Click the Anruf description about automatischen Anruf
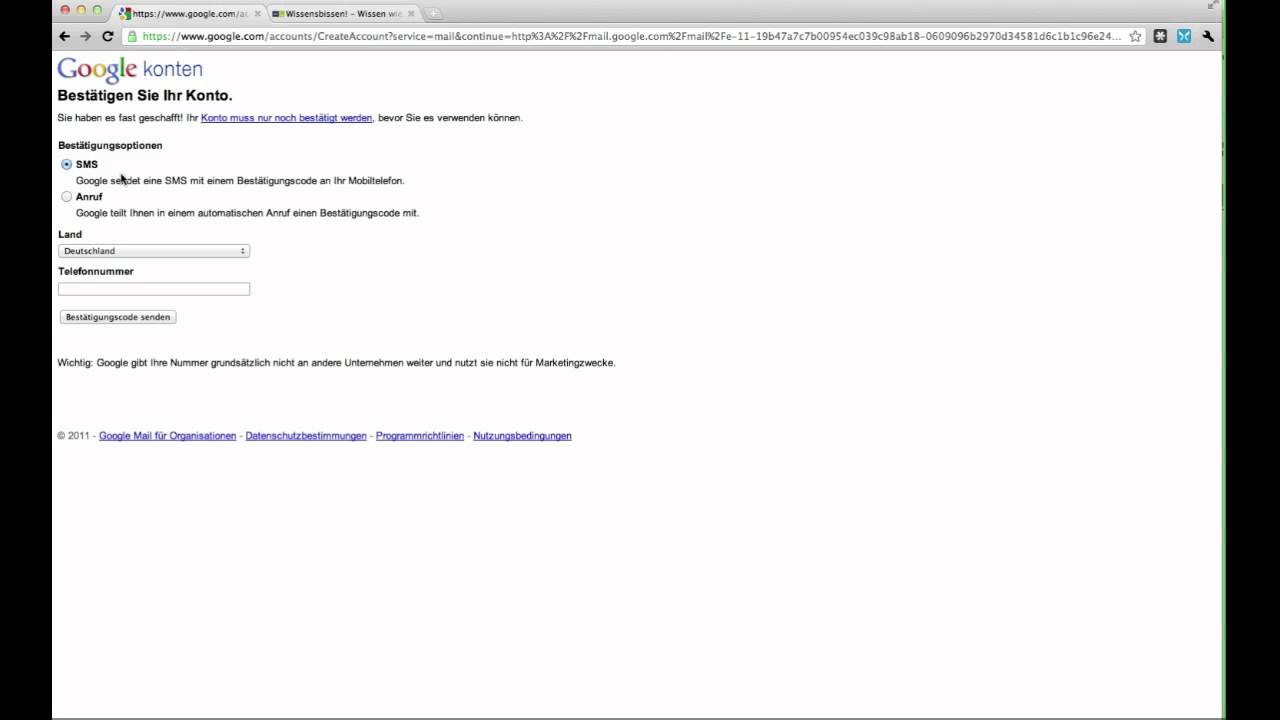1280x720 pixels. pyautogui.click(x=247, y=213)
